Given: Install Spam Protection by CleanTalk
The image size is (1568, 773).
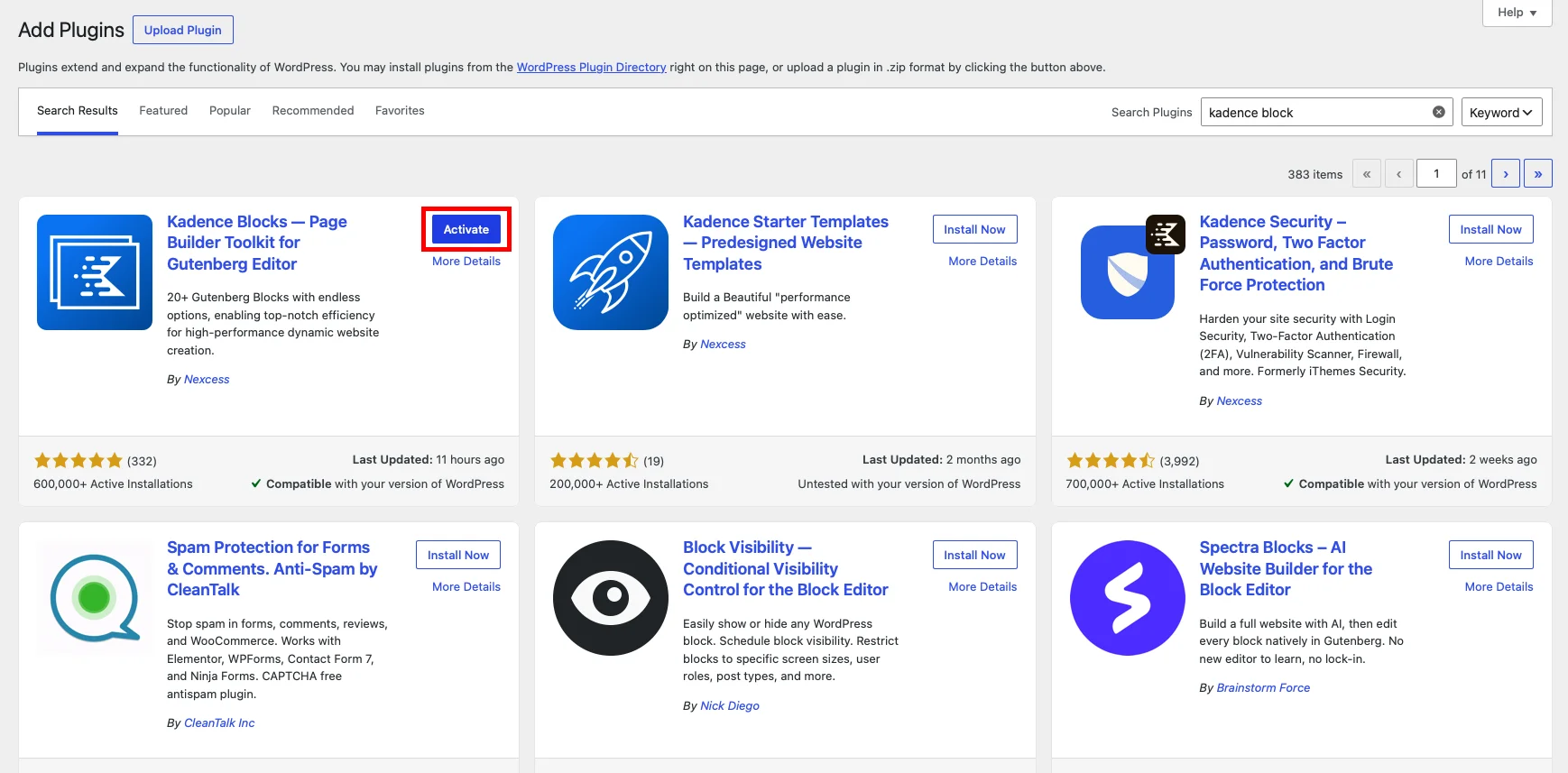Looking at the screenshot, I should coord(458,555).
